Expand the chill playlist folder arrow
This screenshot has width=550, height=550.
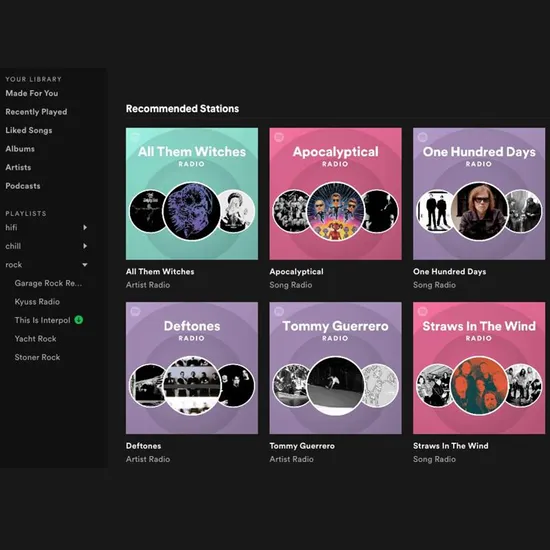point(85,246)
